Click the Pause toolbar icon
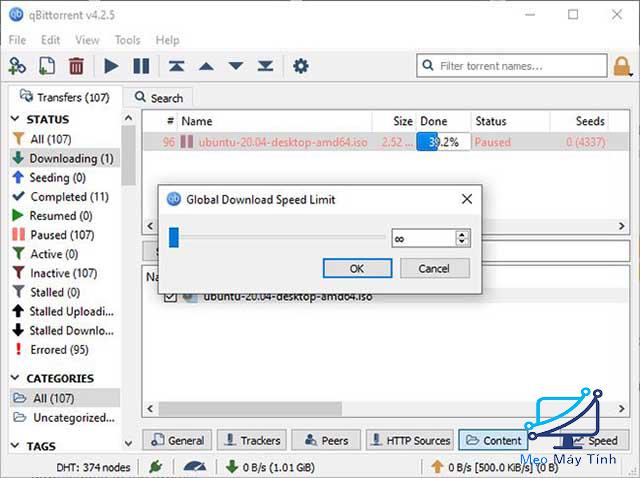 (x=141, y=66)
